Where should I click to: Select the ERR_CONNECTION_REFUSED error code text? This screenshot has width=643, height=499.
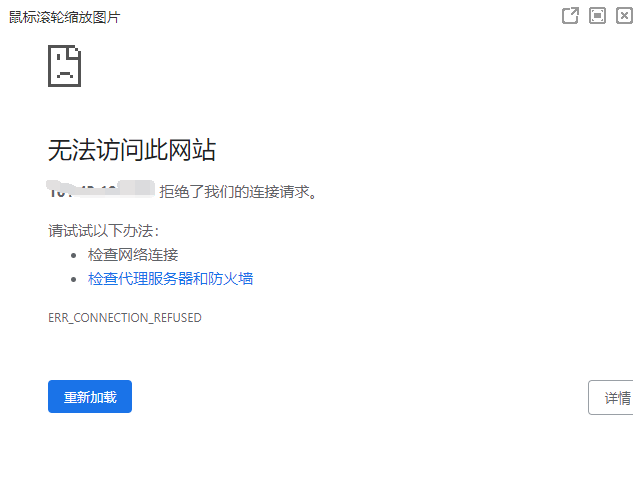[x=125, y=318]
